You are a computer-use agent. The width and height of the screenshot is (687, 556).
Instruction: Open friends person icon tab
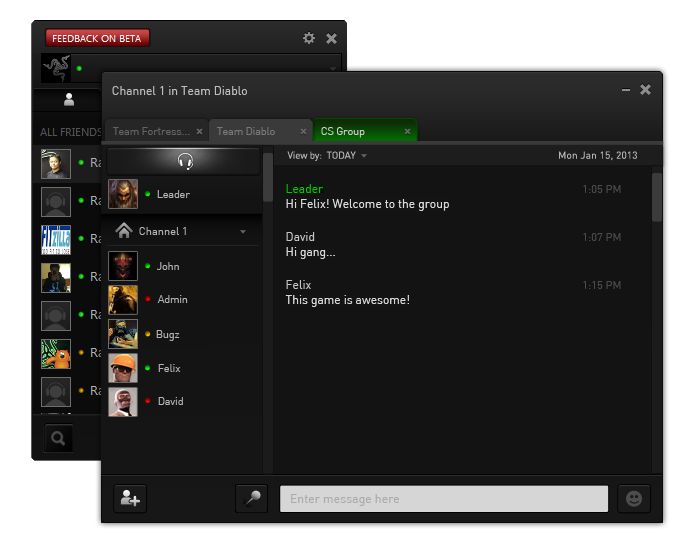point(69,99)
